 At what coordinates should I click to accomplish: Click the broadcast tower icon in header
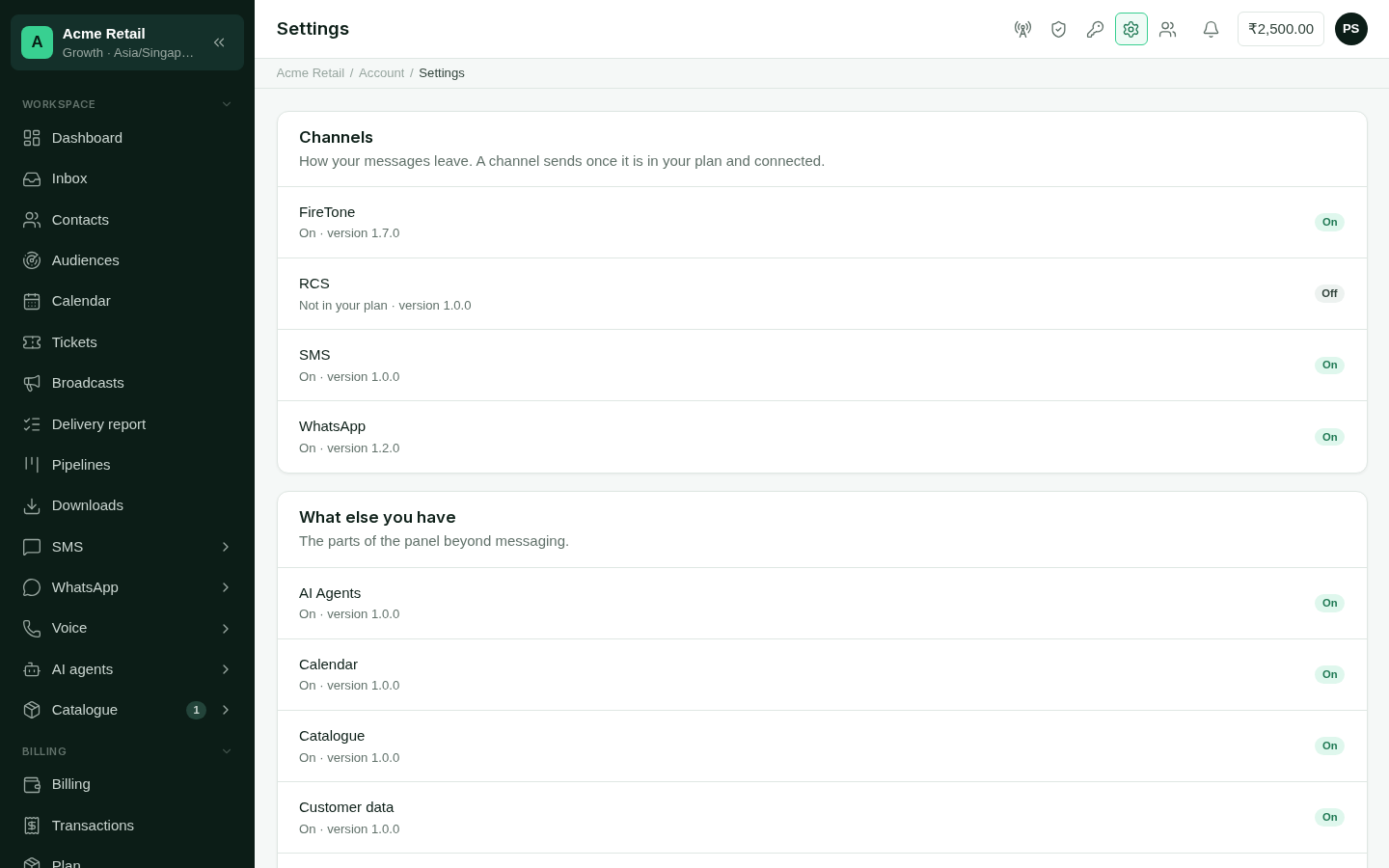(1022, 29)
